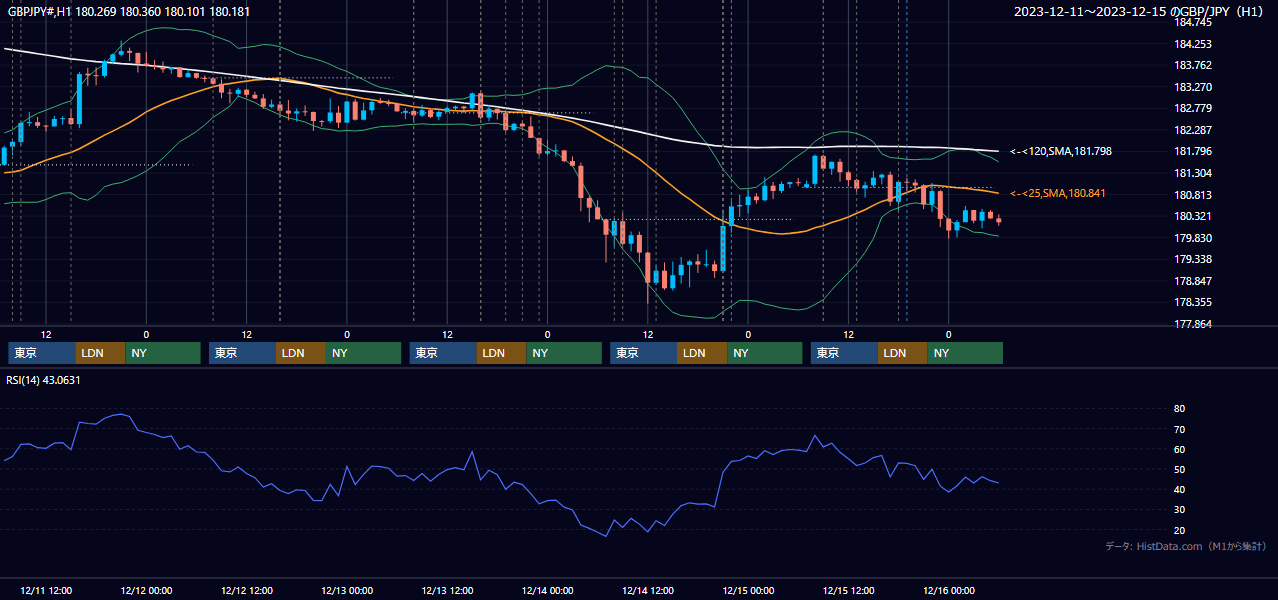
Task: Click RSI scale value 70
Action: [1179, 429]
